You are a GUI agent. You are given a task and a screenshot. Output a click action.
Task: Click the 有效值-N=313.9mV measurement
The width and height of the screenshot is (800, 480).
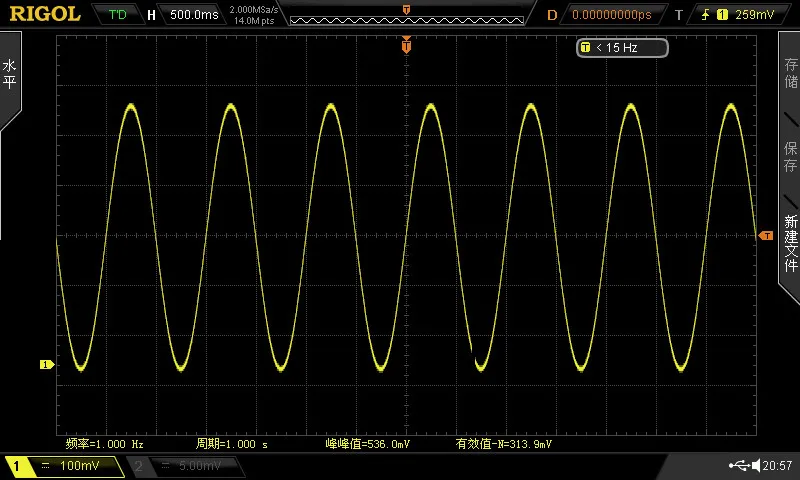[504, 444]
